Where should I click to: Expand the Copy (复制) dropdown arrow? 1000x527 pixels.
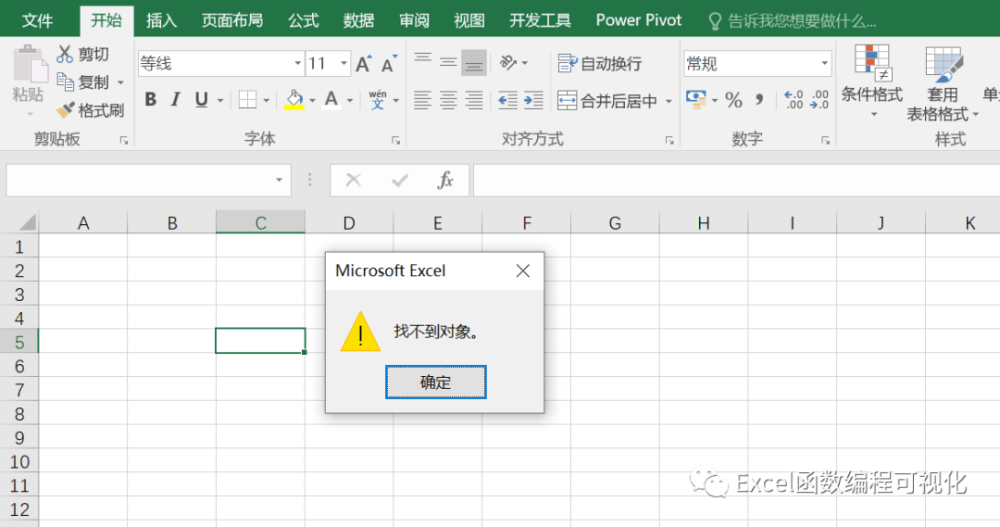point(121,82)
